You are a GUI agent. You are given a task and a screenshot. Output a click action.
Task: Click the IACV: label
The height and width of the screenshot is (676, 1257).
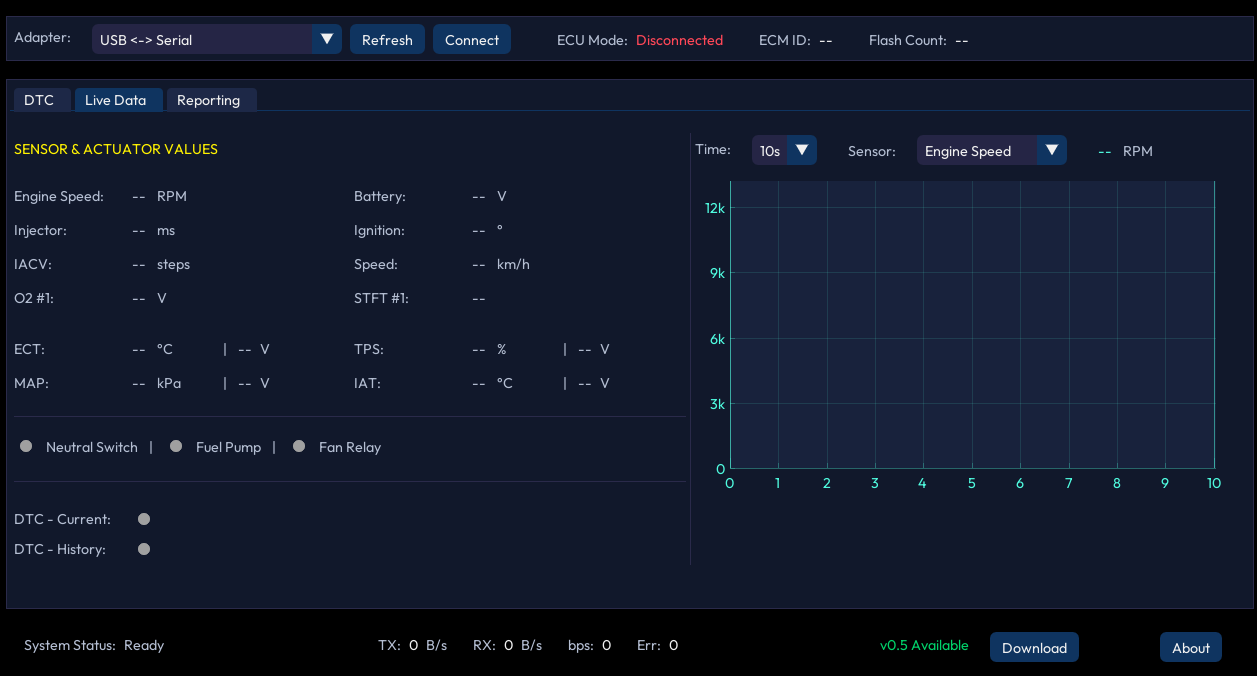33,264
